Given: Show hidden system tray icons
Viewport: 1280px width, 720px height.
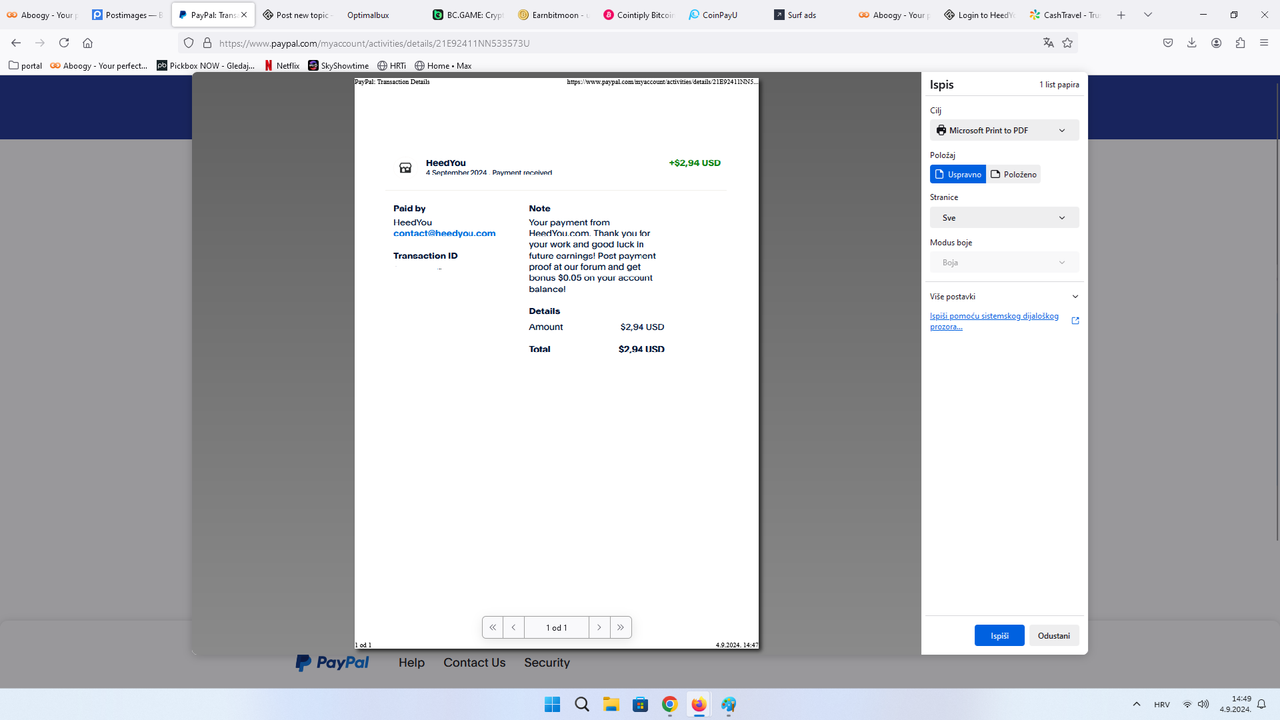Looking at the screenshot, I should pos(1136,704).
